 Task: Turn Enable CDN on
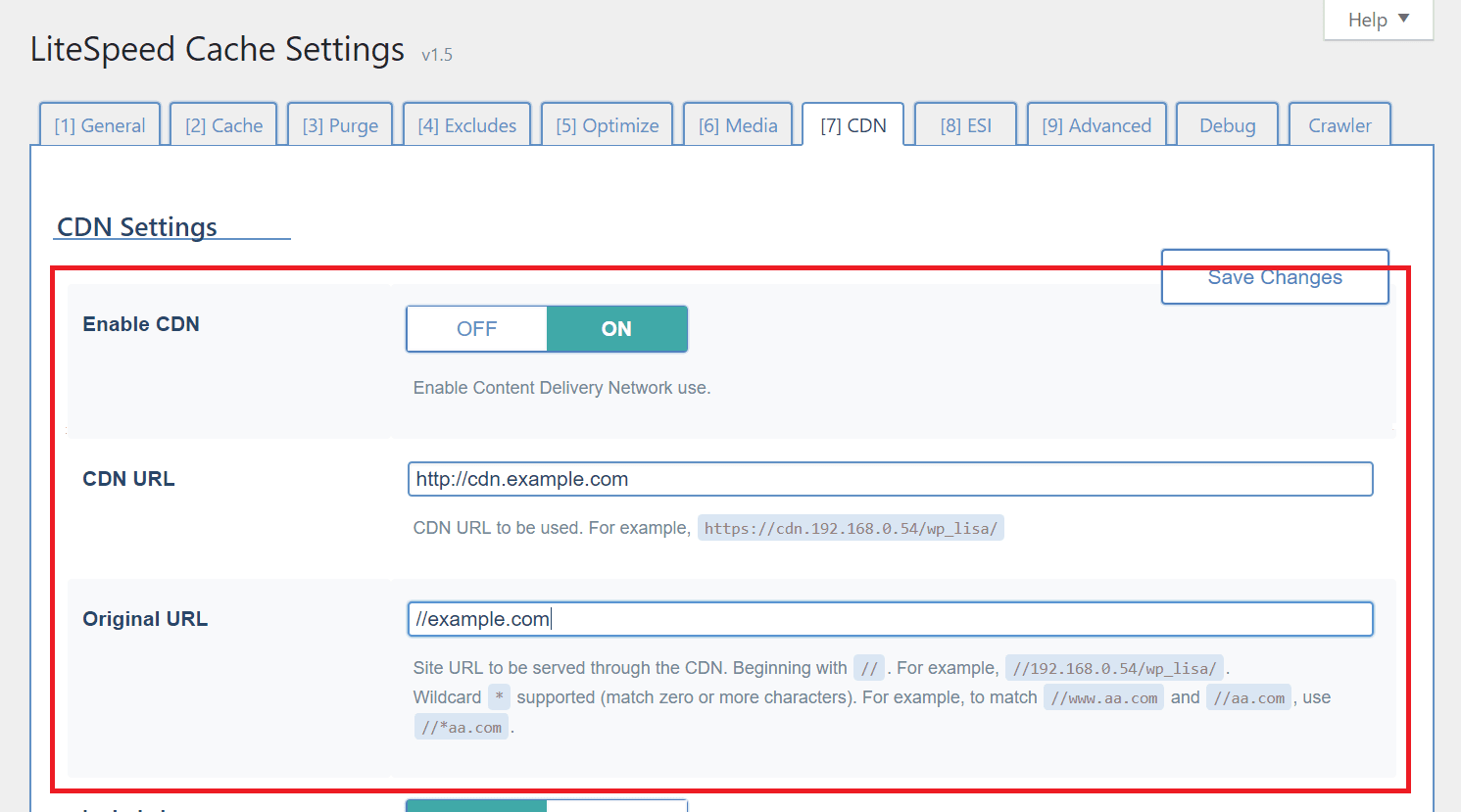[616, 329]
